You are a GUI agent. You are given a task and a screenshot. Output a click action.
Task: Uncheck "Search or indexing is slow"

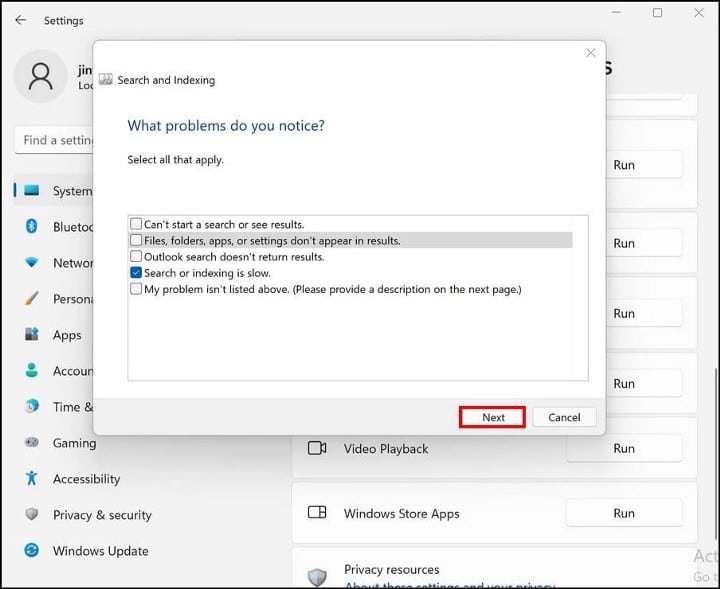coord(136,273)
